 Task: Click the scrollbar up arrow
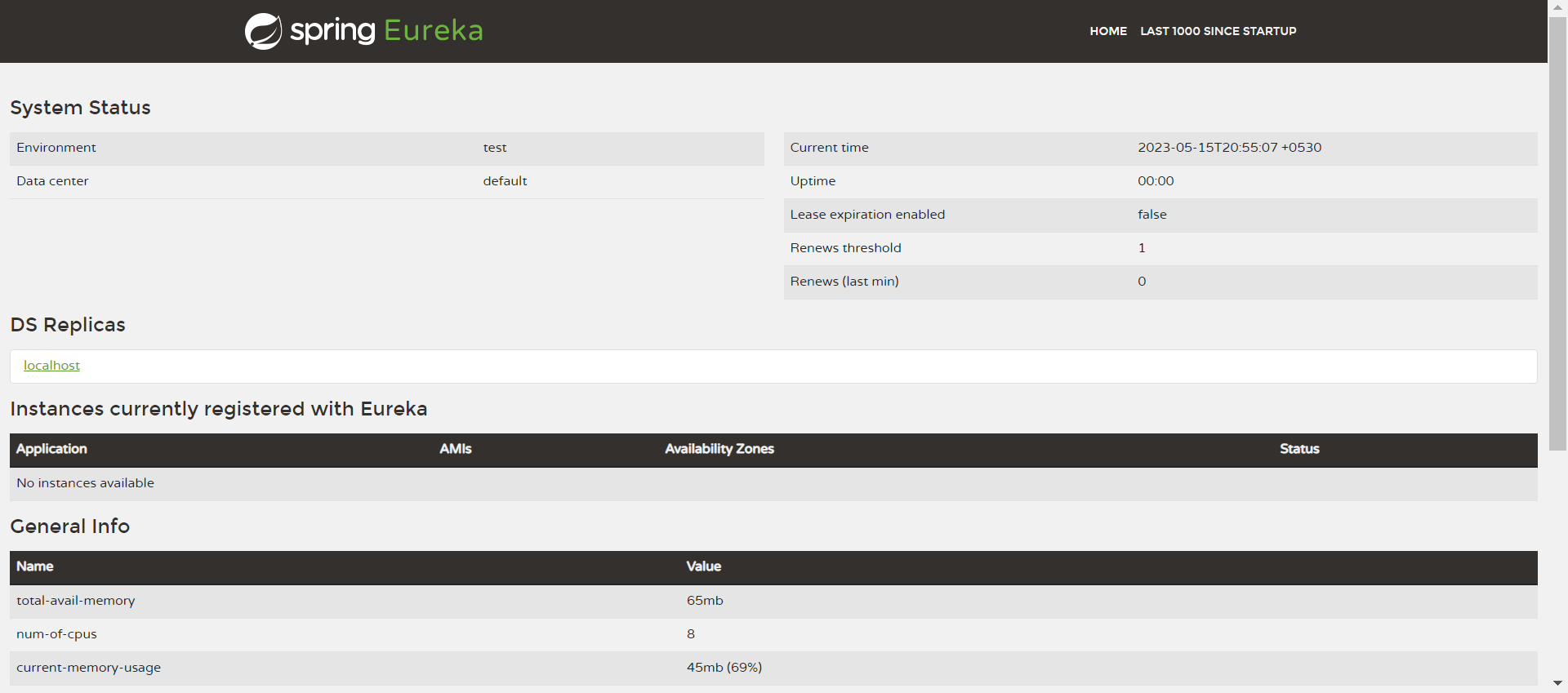pyautogui.click(x=1557, y=7)
